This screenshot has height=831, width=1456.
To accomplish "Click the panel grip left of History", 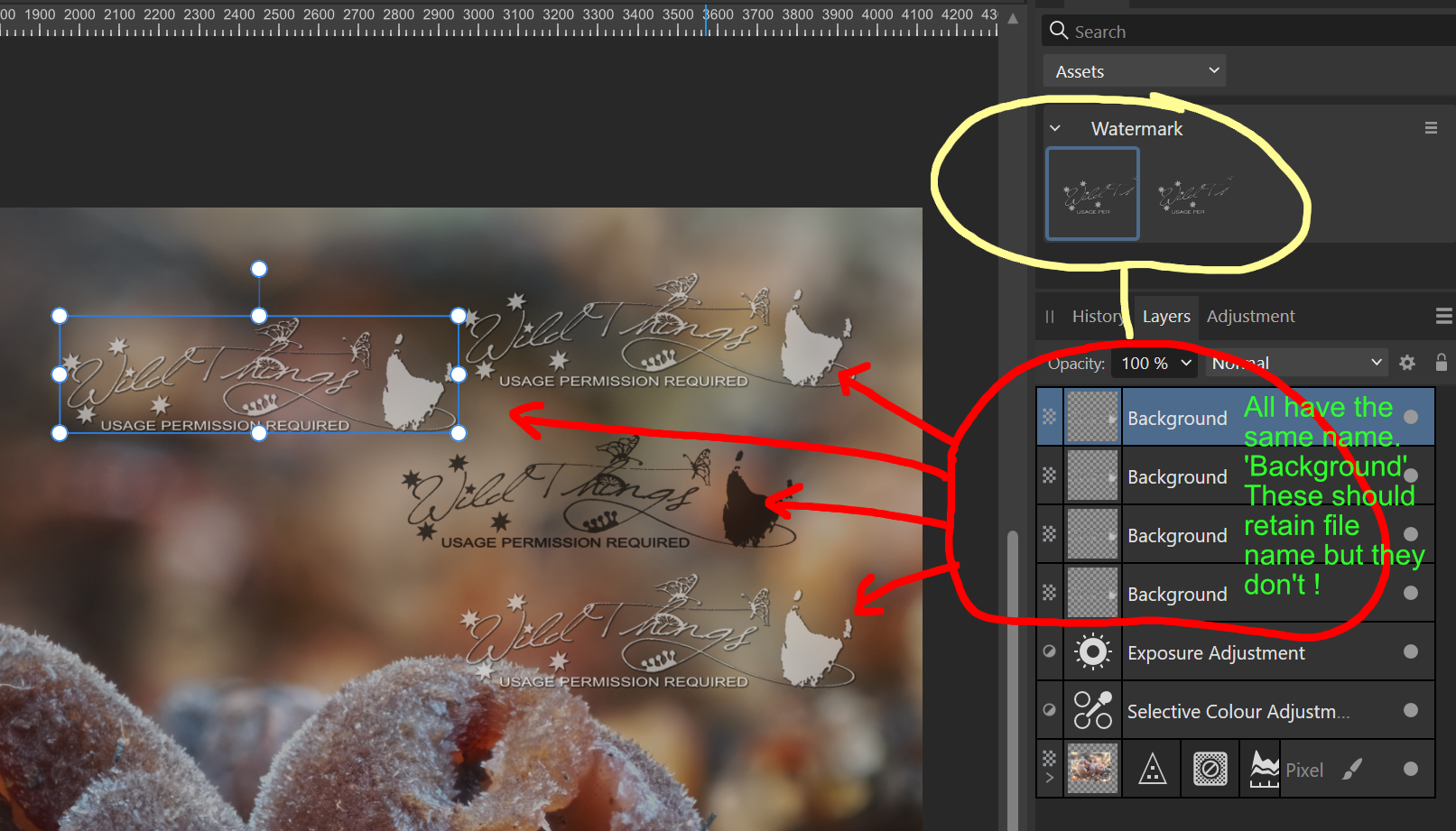I will [1050, 317].
